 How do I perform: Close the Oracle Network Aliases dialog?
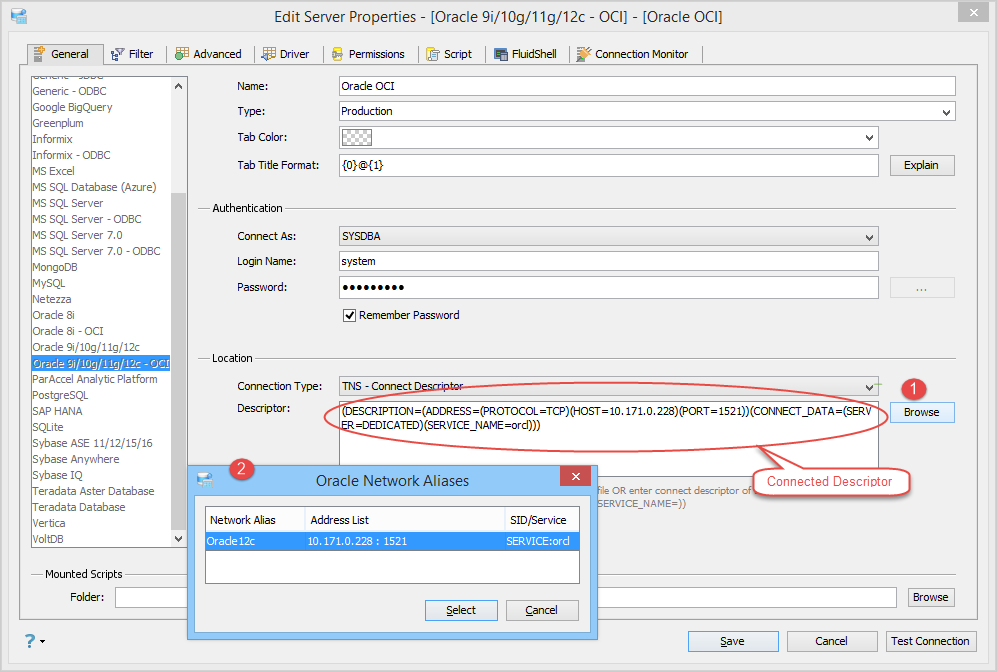coord(575,476)
